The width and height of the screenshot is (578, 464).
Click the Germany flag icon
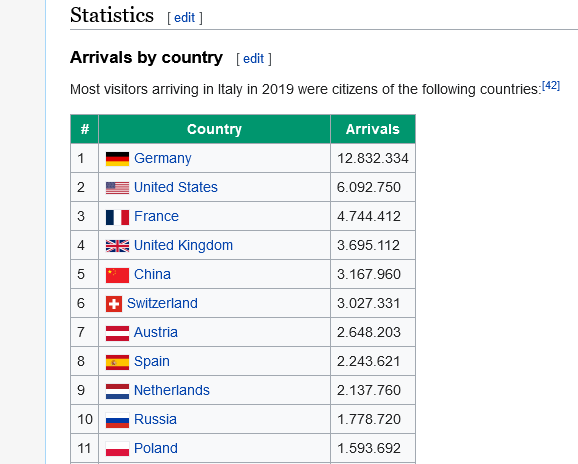[117, 159]
